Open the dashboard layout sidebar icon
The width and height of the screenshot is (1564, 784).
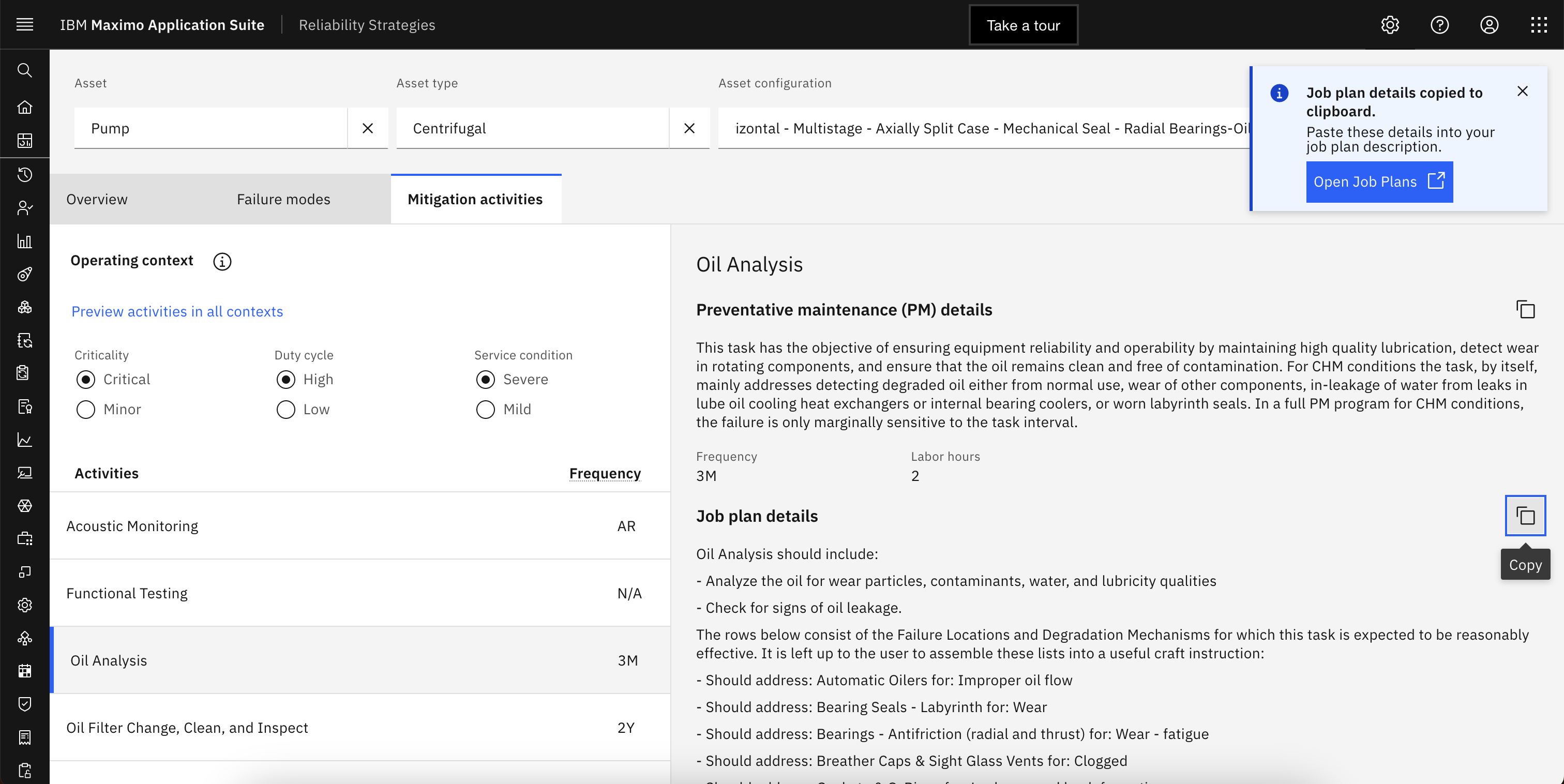click(24, 141)
